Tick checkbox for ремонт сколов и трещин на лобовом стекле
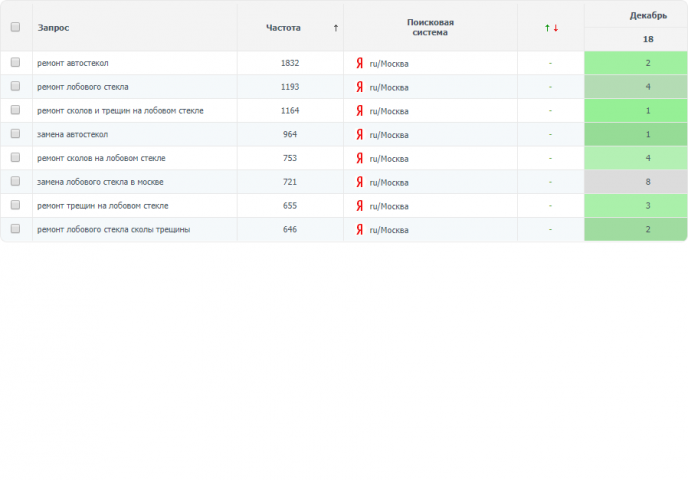 point(15,110)
